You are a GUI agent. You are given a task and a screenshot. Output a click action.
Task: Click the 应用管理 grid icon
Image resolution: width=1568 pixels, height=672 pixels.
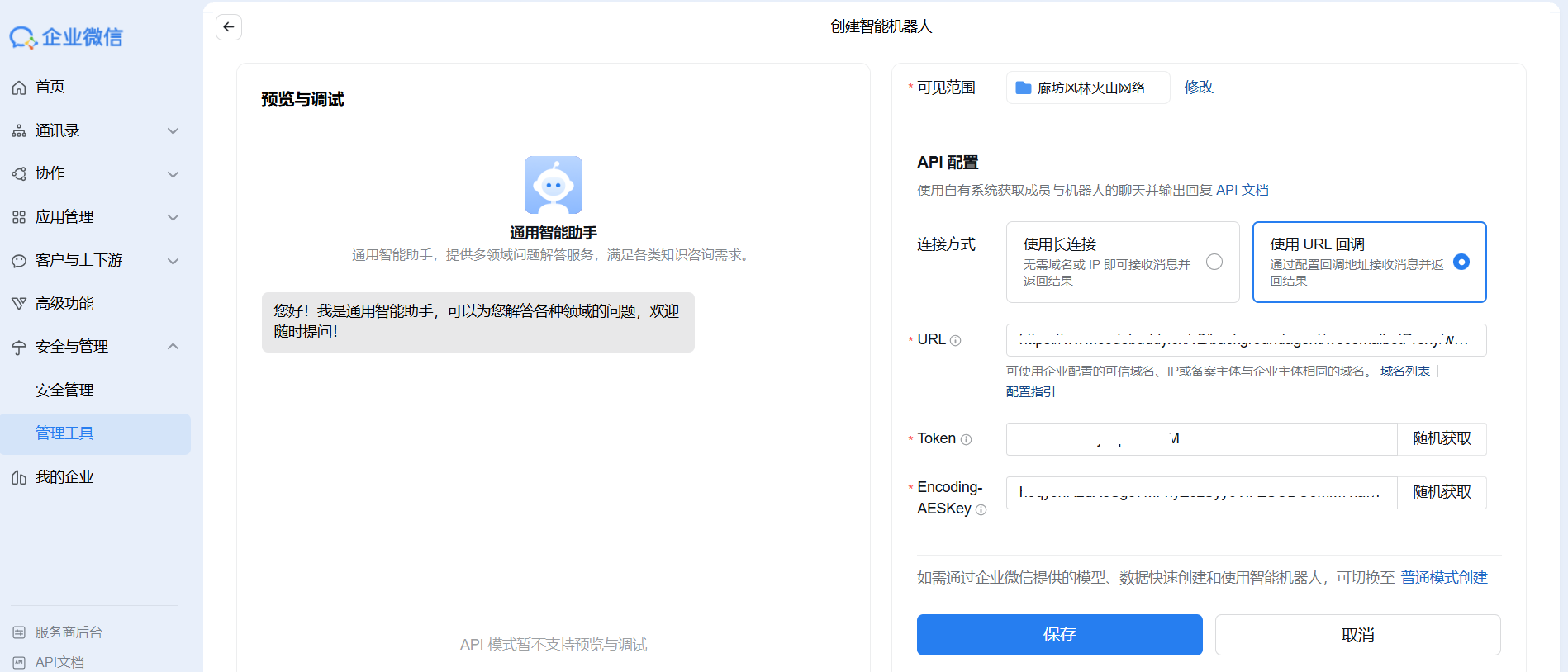point(19,217)
